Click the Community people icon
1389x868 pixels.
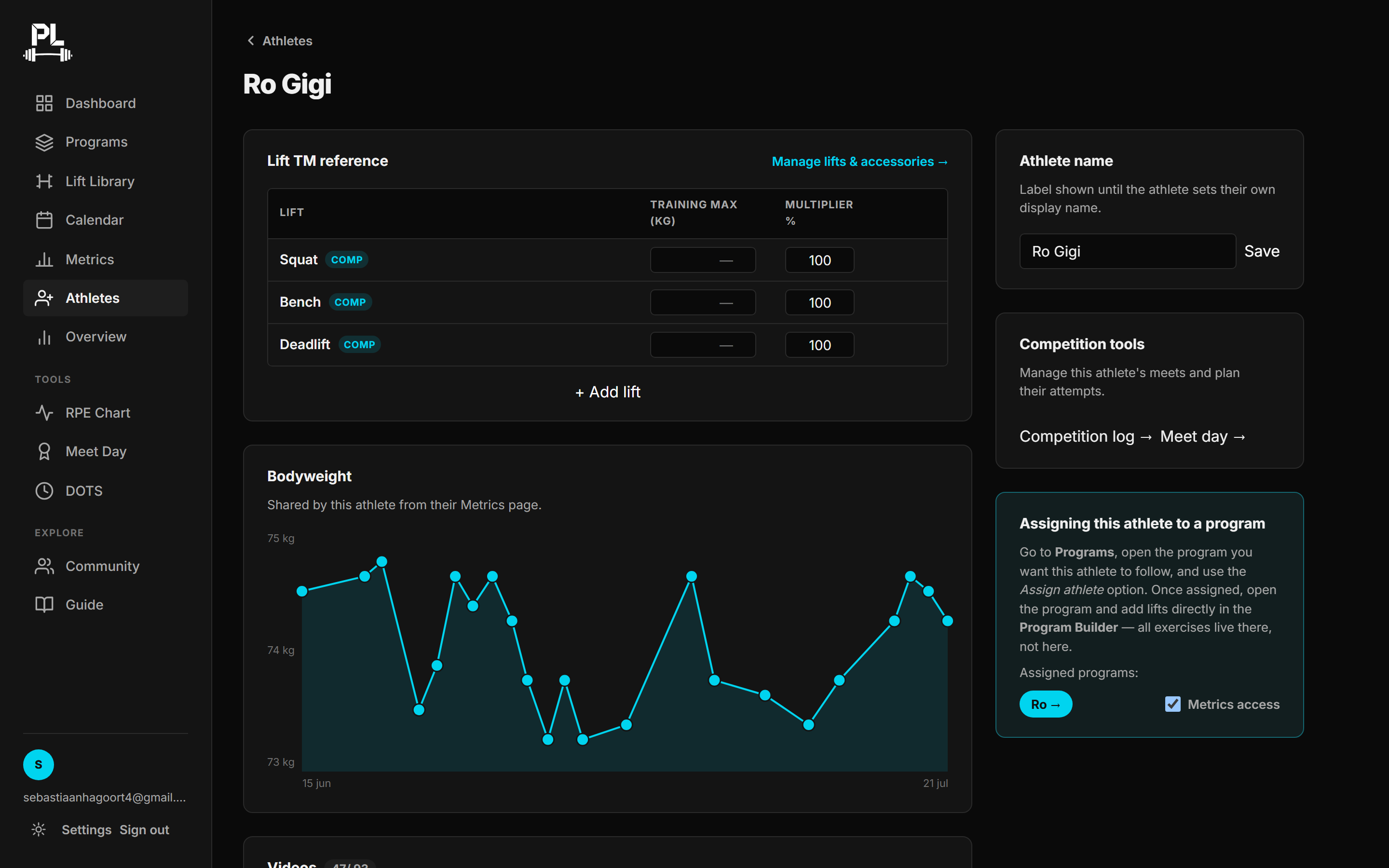tap(44, 566)
